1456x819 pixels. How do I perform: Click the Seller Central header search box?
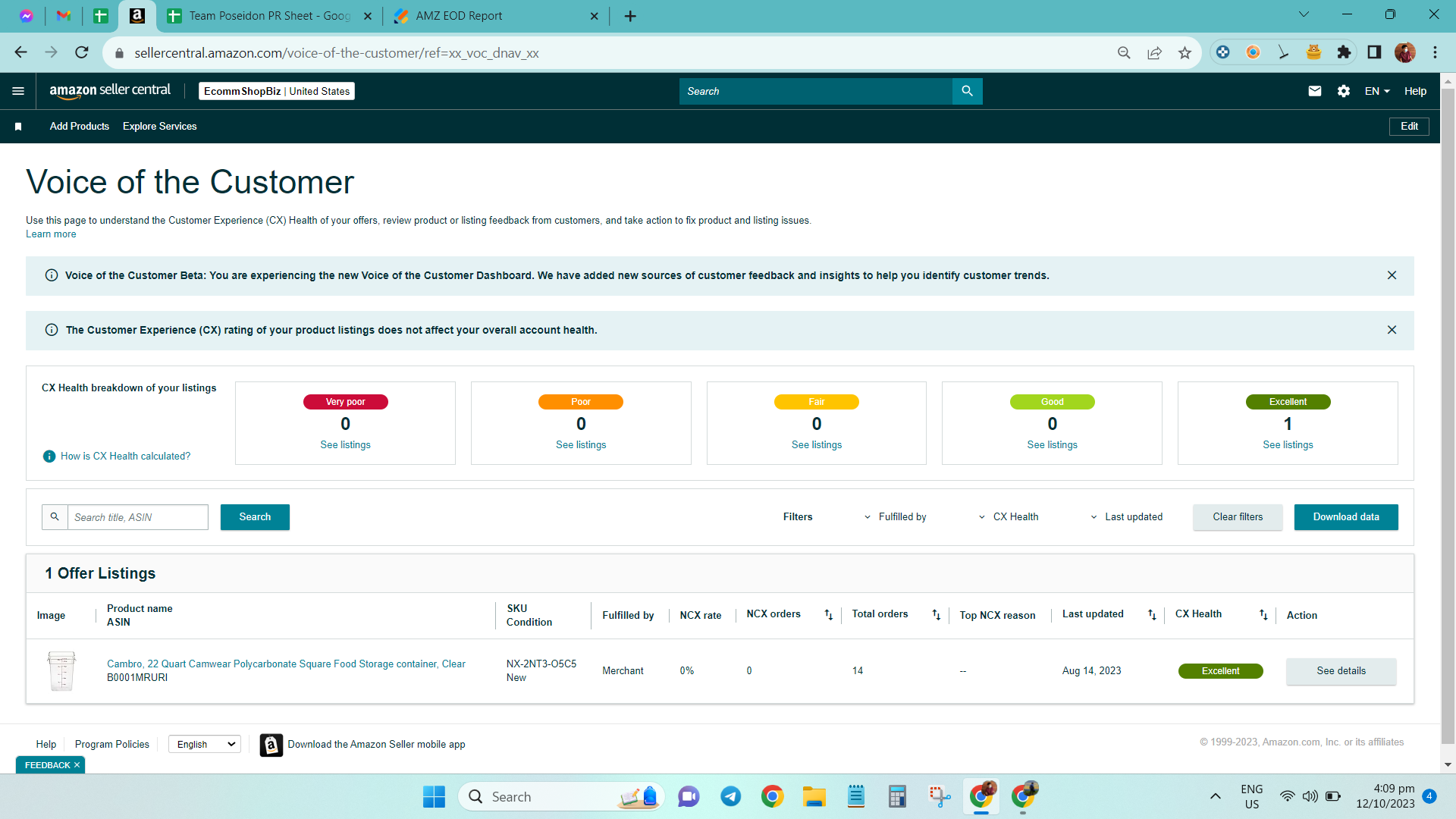click(x=815, y=91)
